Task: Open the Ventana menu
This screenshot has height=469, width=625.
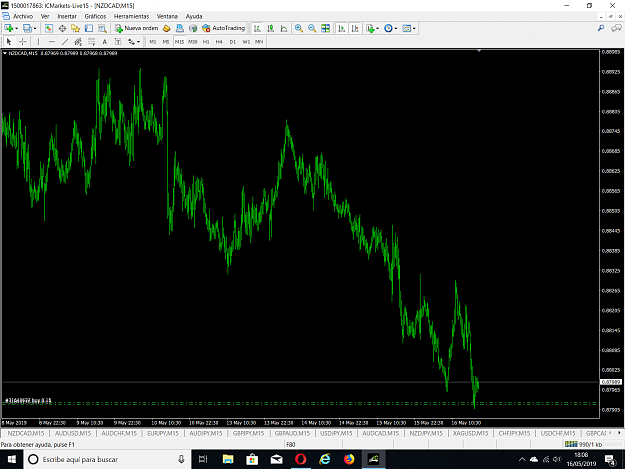Action: click(167, 16)
